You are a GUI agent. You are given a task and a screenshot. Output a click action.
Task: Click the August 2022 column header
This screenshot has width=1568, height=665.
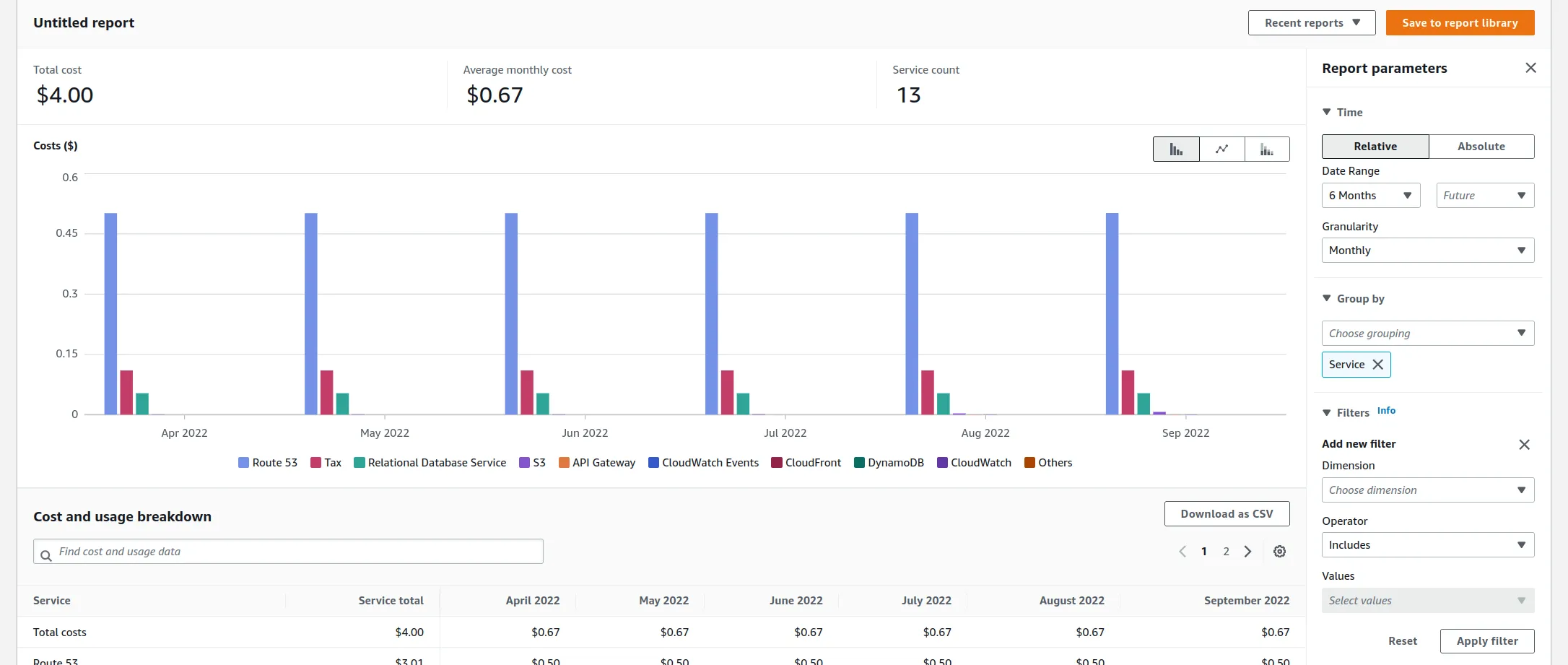click(x=1071, y=601)
